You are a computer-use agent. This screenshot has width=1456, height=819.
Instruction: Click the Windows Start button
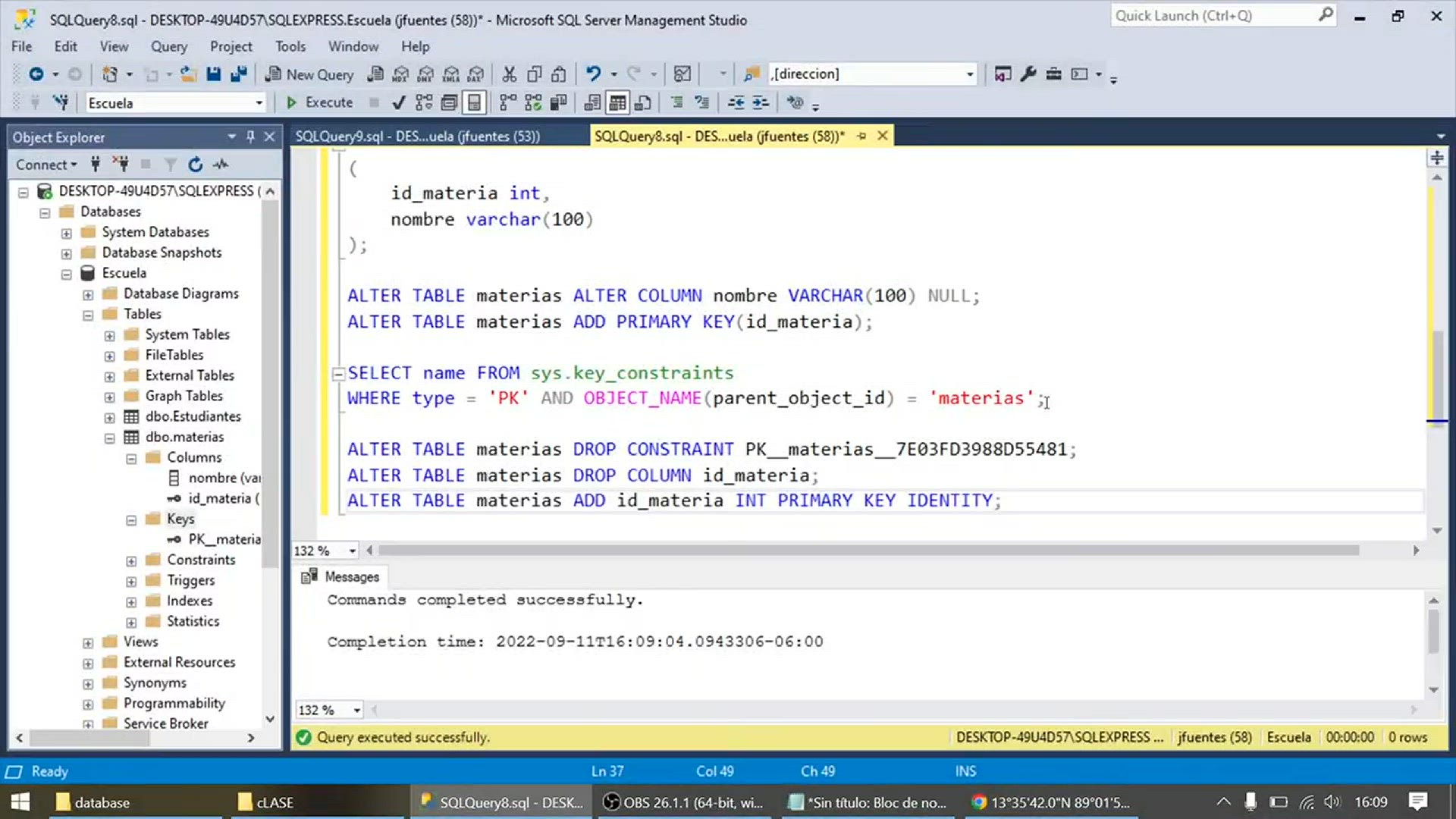coord(20,802)
